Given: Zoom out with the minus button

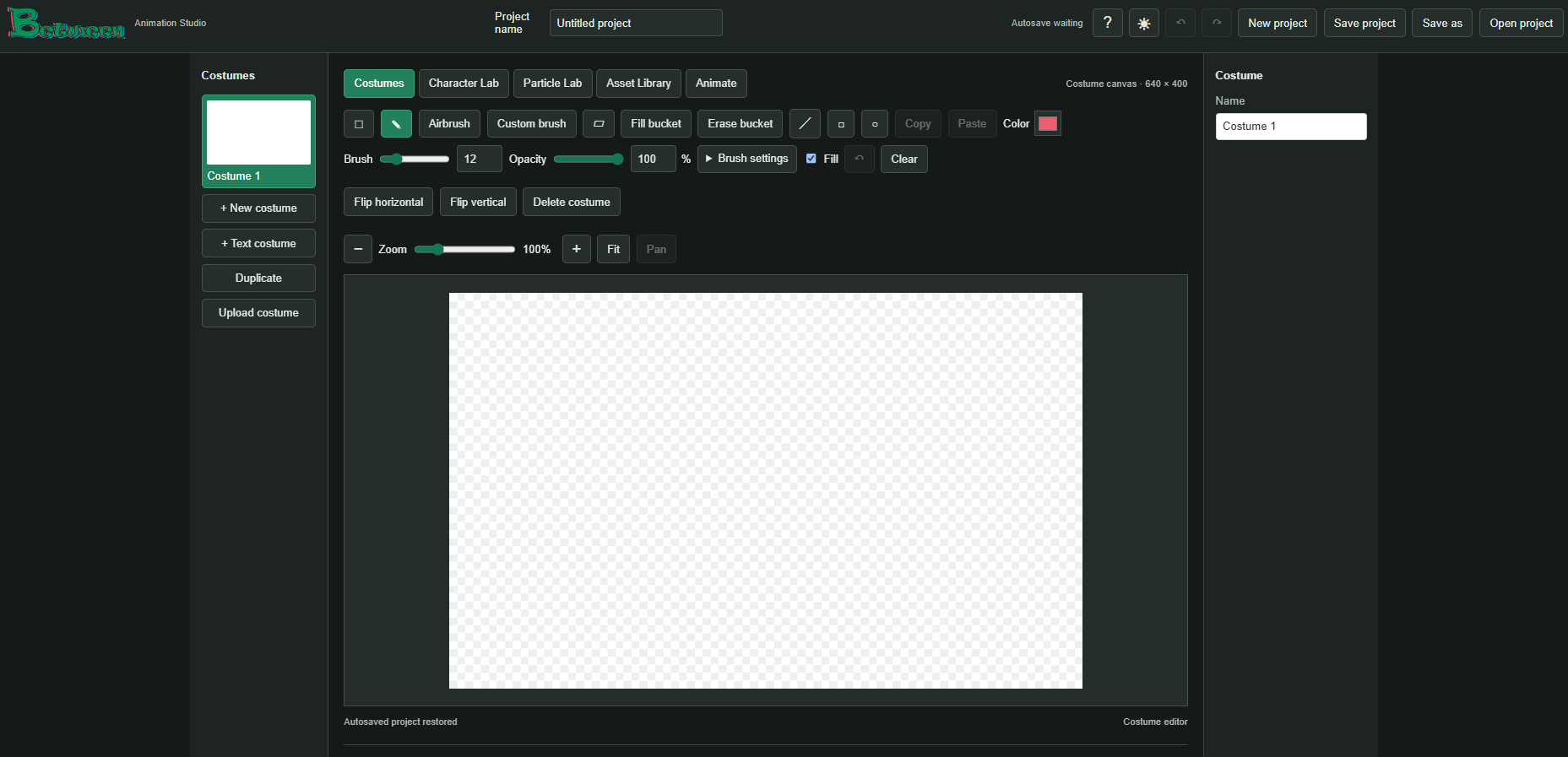Looking at the screenshot, I should tap(358, 249).
